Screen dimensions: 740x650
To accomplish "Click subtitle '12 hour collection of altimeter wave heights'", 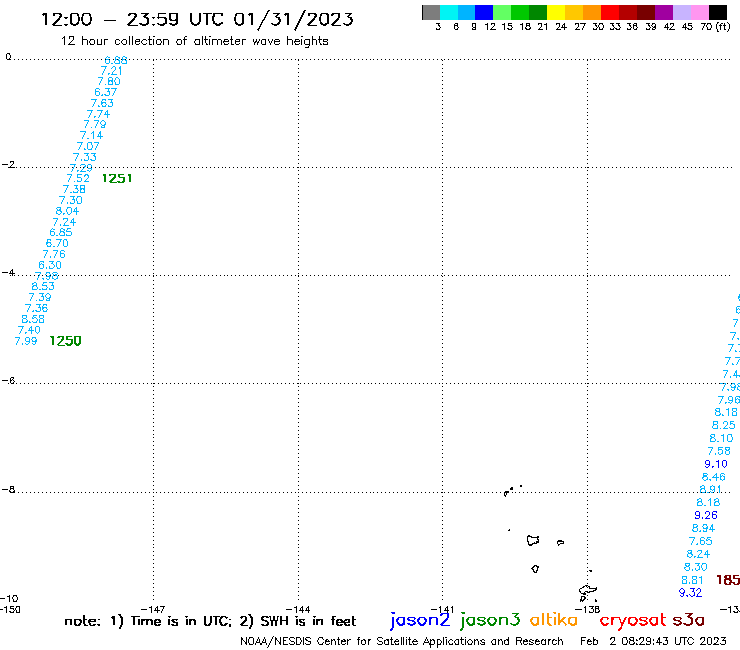I will coord(194,41).
